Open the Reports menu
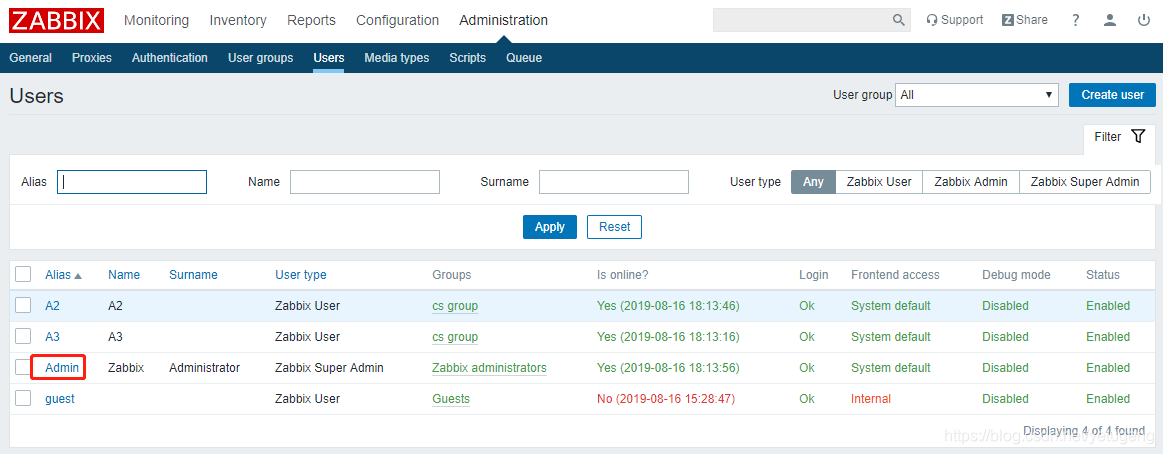This screenshot has width=1163, height=454. click(312, 21)
